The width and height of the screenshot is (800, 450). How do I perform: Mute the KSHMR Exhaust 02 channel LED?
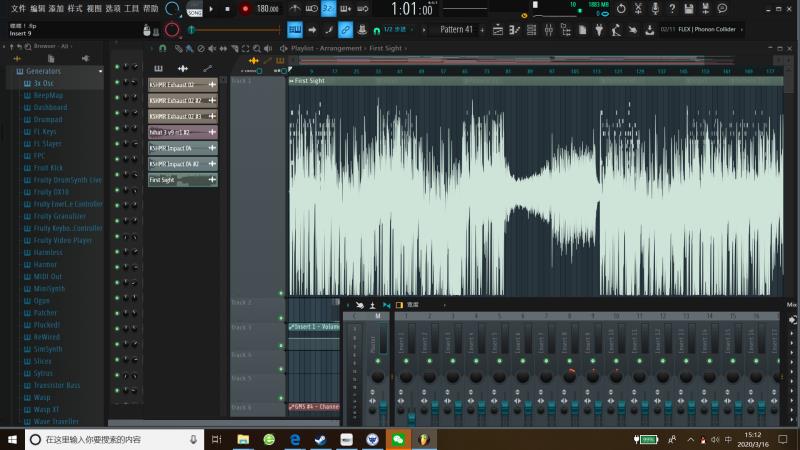[117, 82]
